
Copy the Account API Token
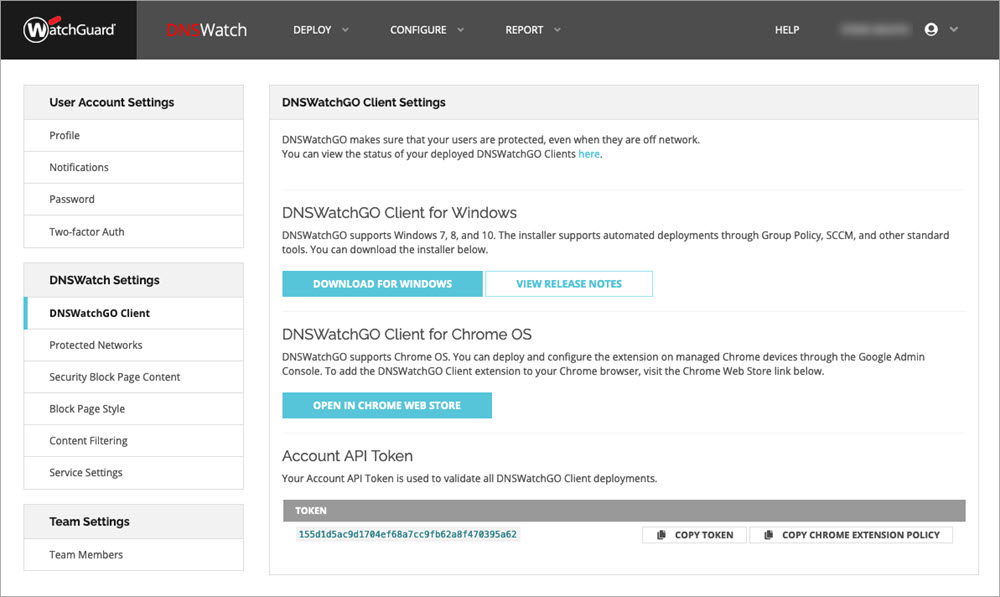[x=694, y=534]
